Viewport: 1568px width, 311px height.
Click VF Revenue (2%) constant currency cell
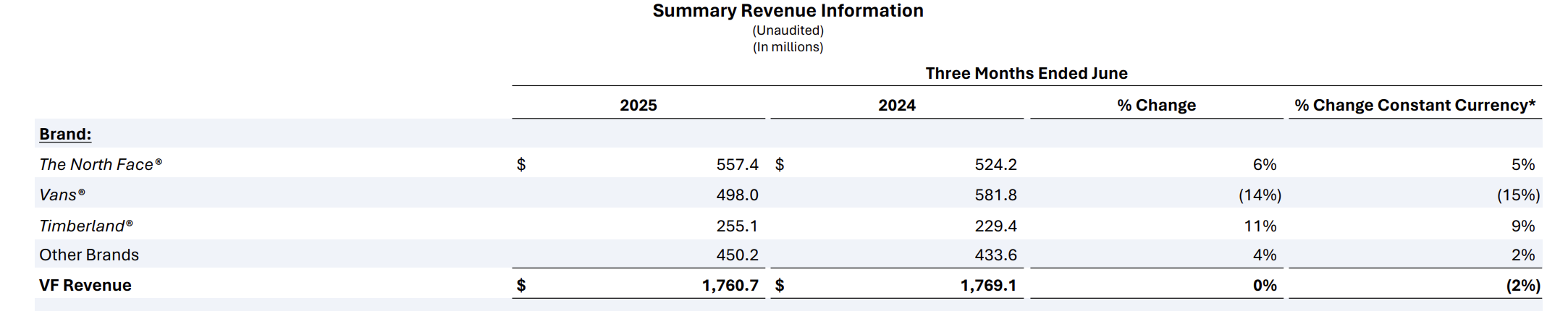pos(1523,285)
